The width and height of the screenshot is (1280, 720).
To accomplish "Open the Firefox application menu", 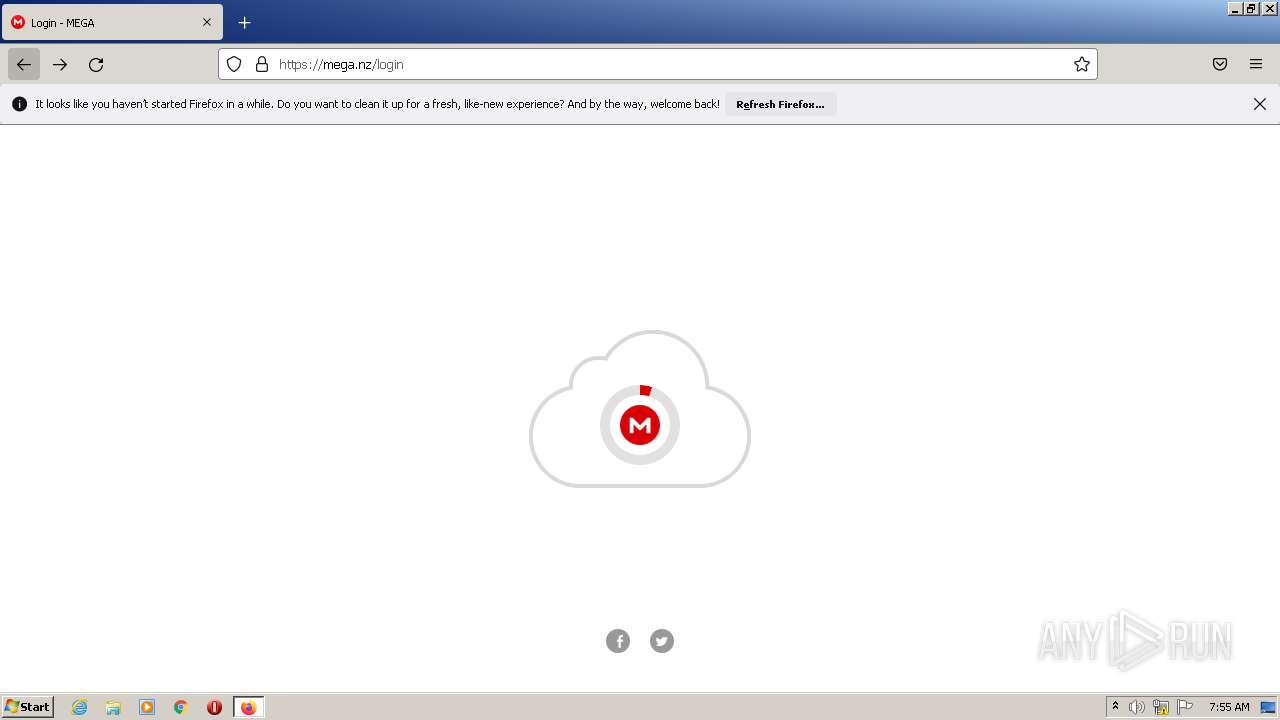I will tap(1256, 64).
